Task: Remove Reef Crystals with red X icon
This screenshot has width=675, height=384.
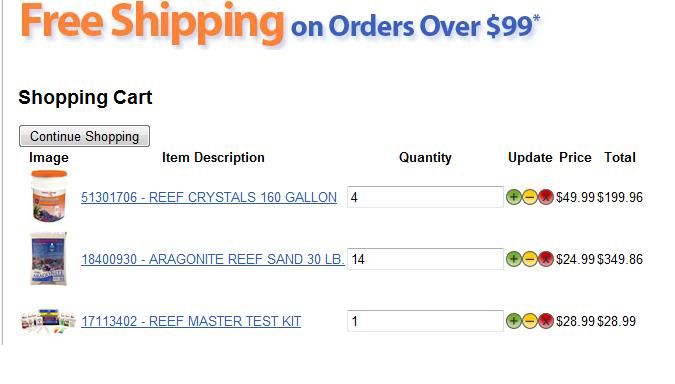Action: tap(546, 197)
